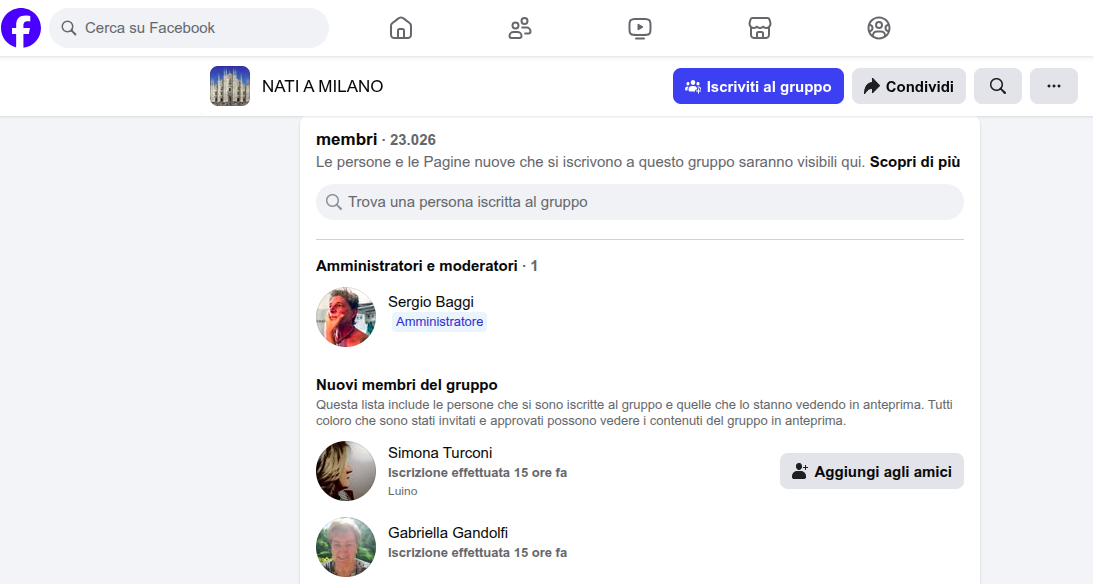
Task: Open the Groups icon in top navigation
Action: pyautogui.click(x=879, y=28)
